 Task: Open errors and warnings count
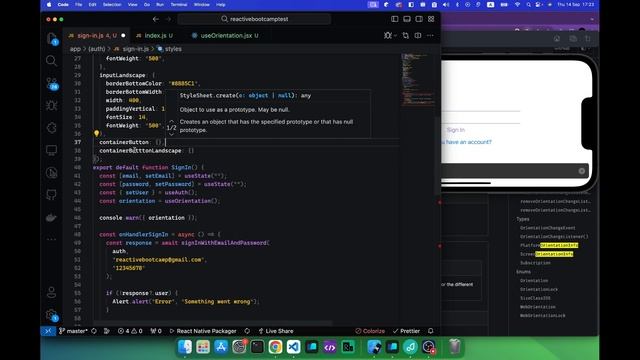(x=130, y=331)
